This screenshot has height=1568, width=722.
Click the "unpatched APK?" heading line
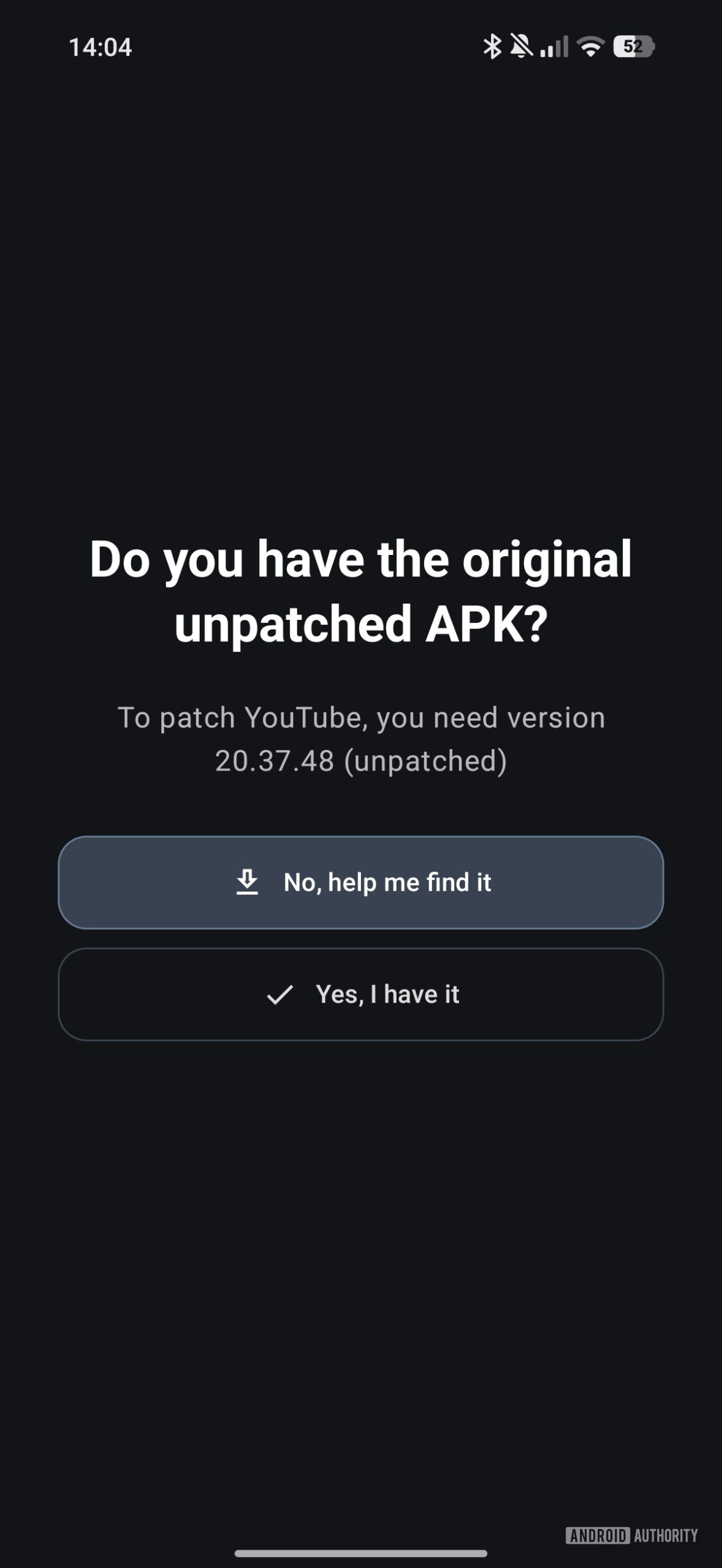pos(360,624)
